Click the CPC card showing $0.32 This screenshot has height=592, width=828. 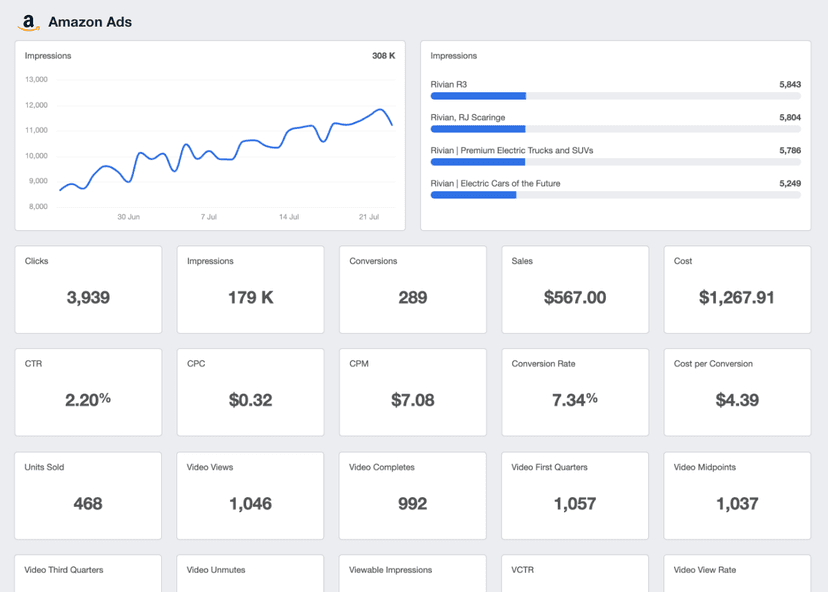coord(250,392)
